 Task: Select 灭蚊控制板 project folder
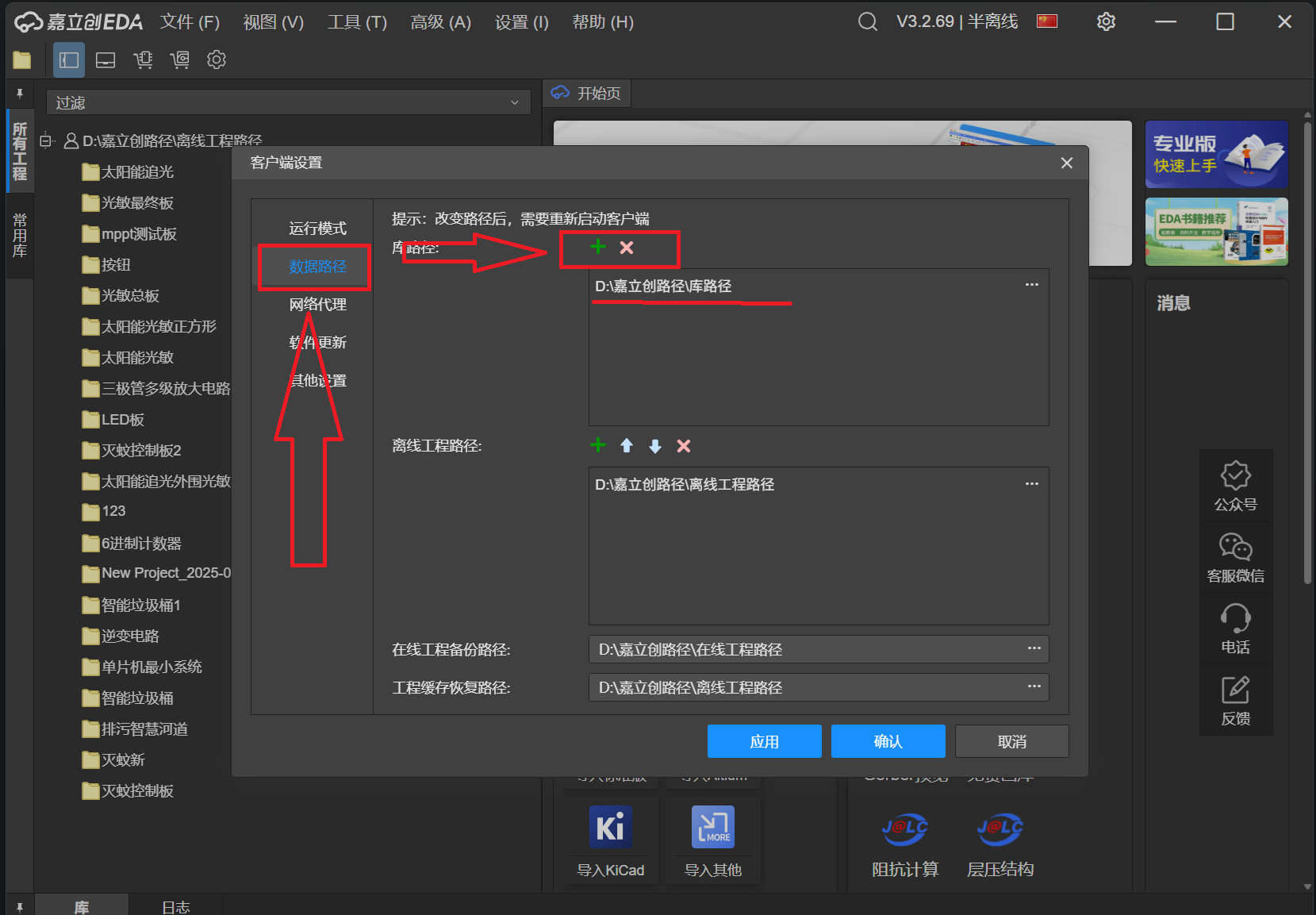[128, 790]
